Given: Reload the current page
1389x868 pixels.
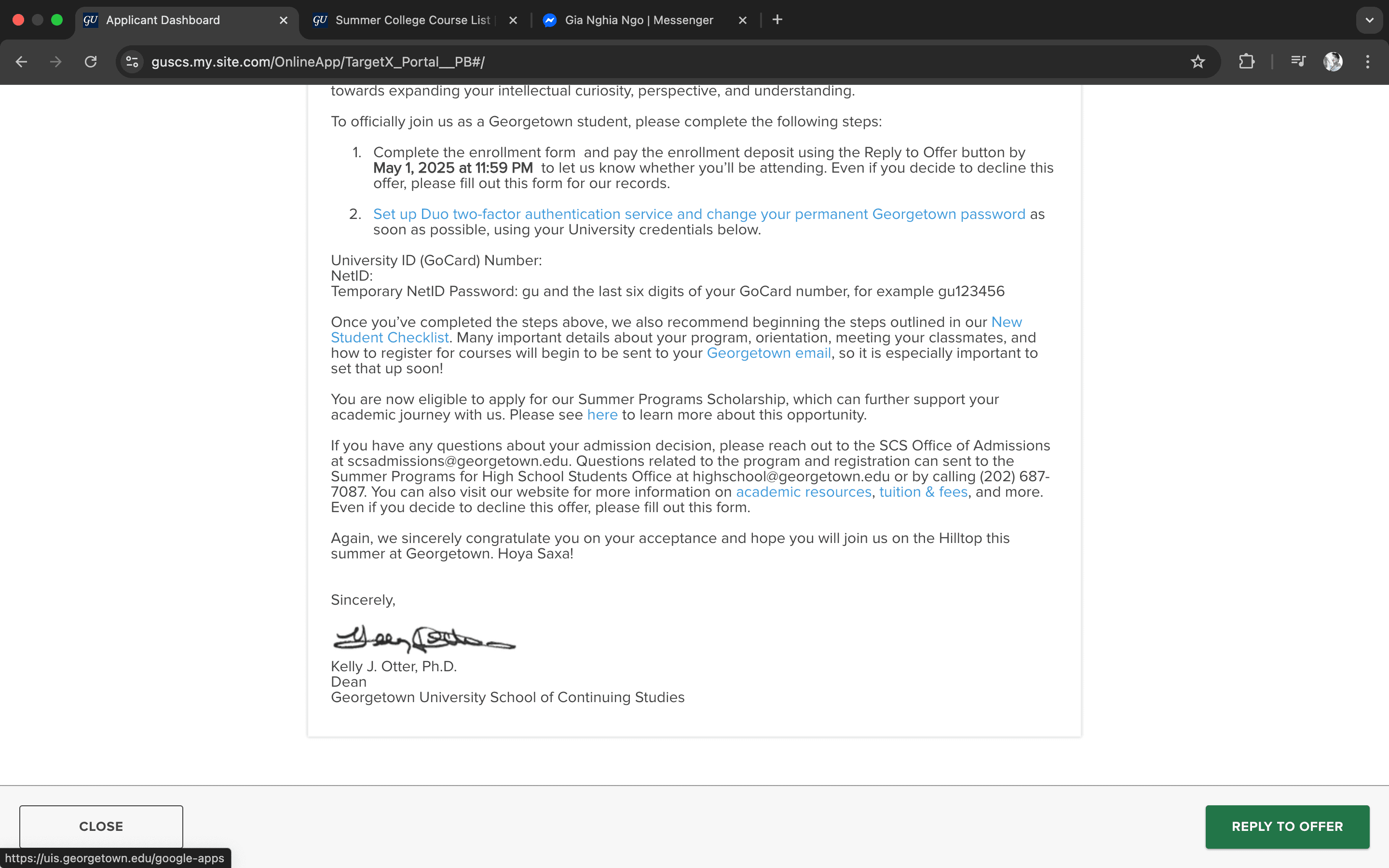Looking at the screenshot, I should pos(91,61).
